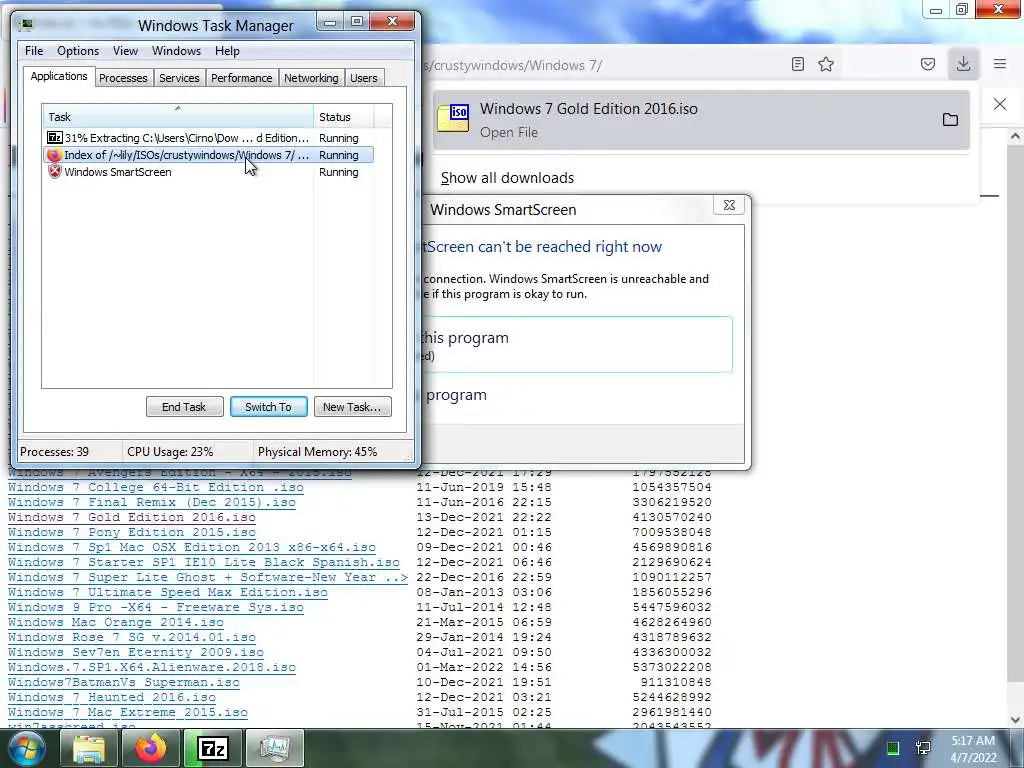Sort by Status column header
The height and width of the screenshot is (768, 1024).
pos(344,116)
